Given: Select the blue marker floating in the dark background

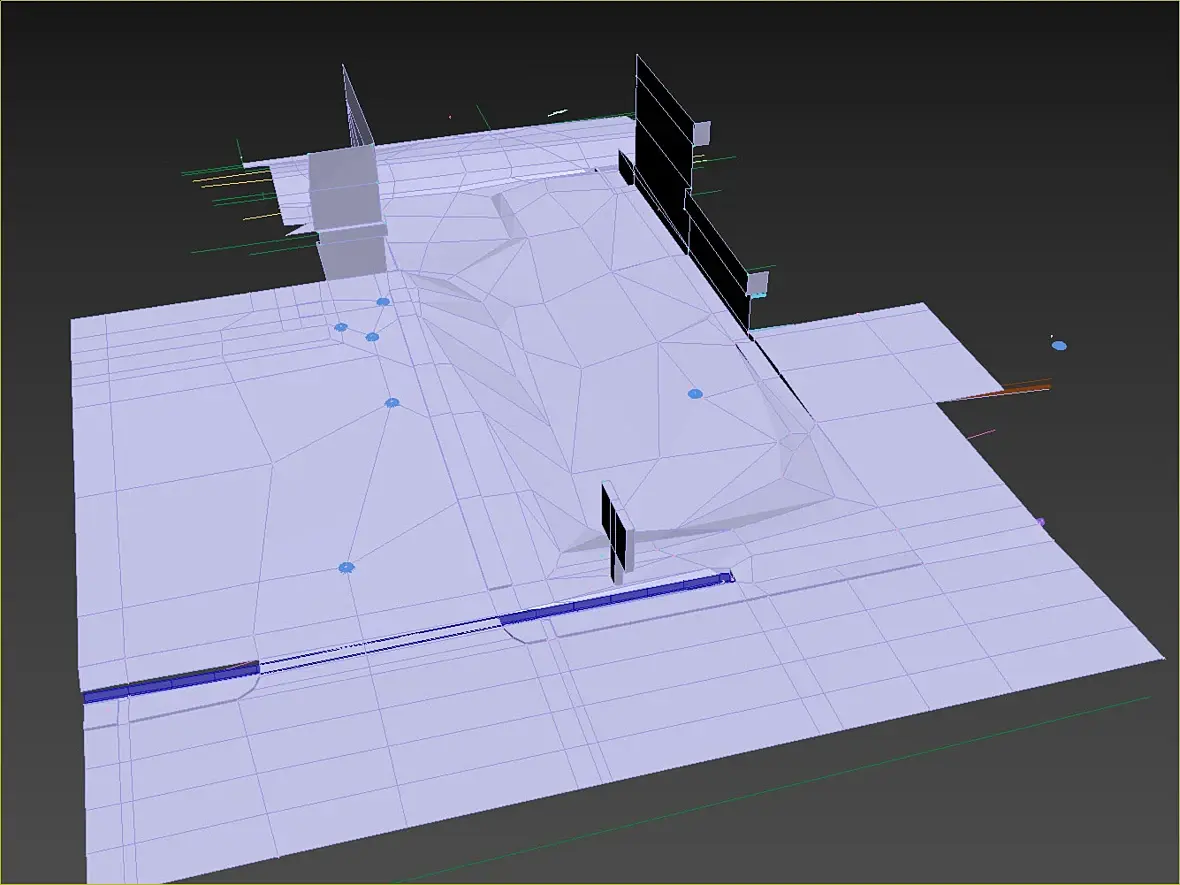Looking at the screenshot, I should (1059, 345).
